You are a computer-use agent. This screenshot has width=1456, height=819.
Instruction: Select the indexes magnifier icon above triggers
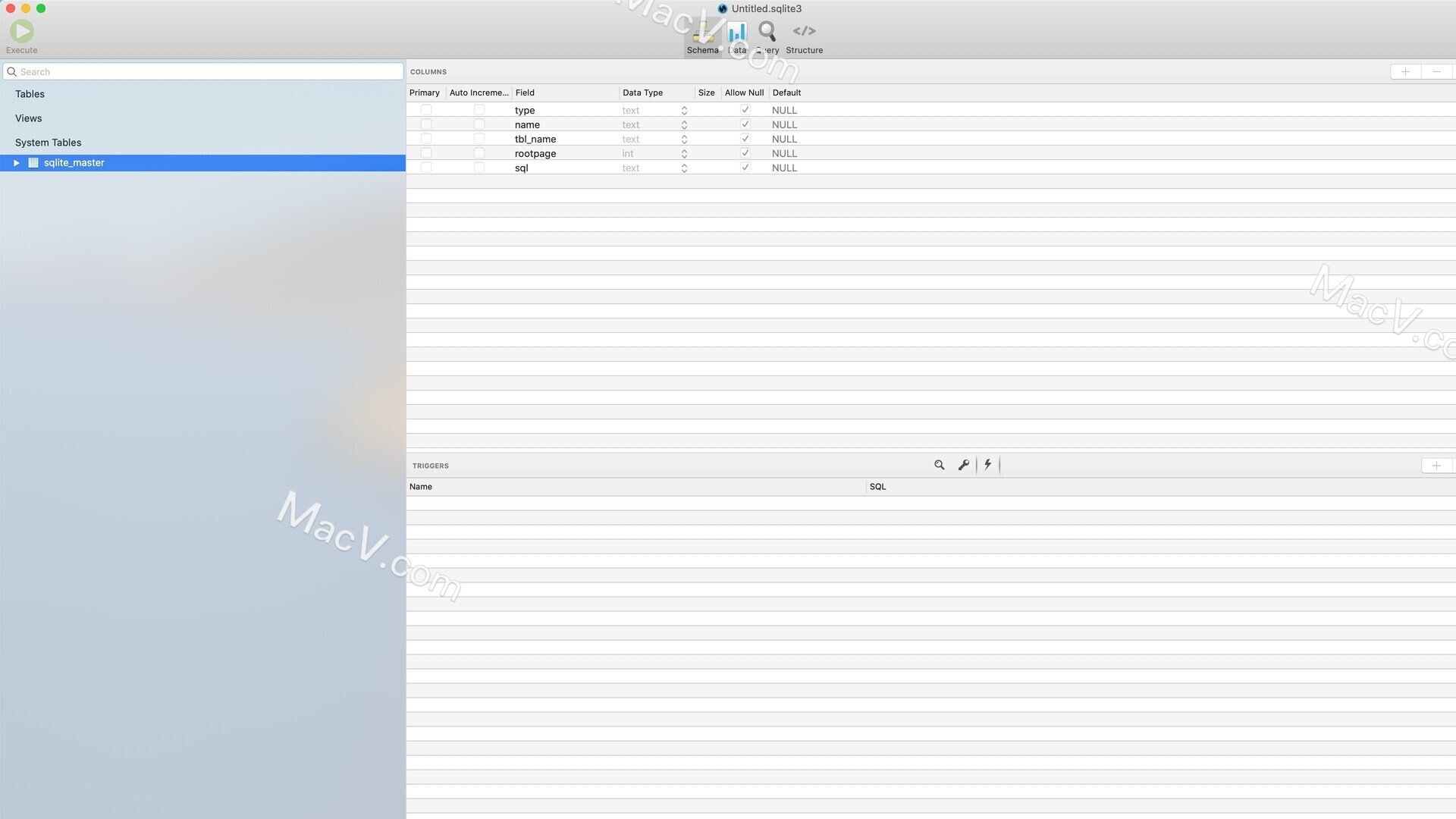939,465
